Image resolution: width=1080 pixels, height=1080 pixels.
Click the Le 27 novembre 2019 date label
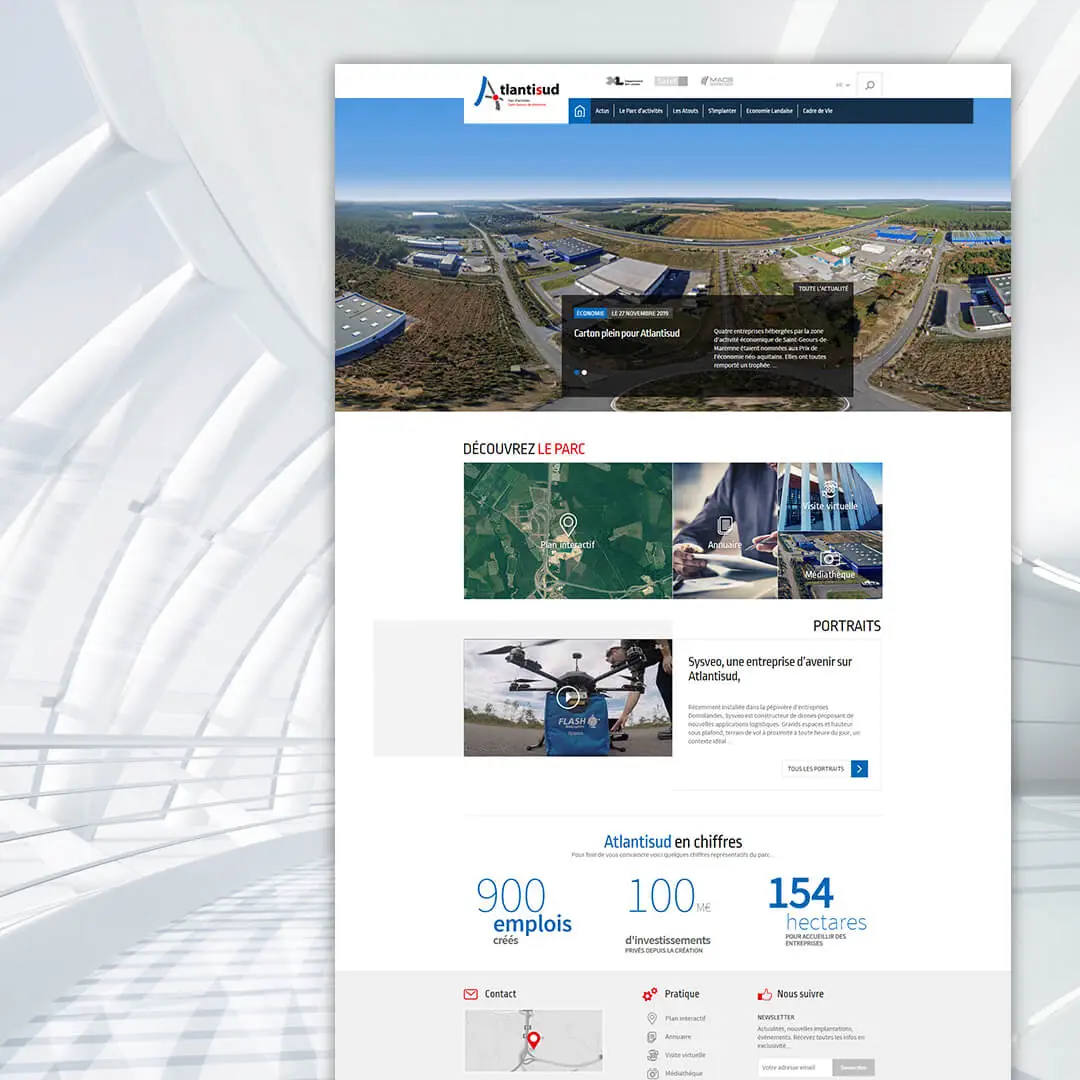tap(640, 313)
